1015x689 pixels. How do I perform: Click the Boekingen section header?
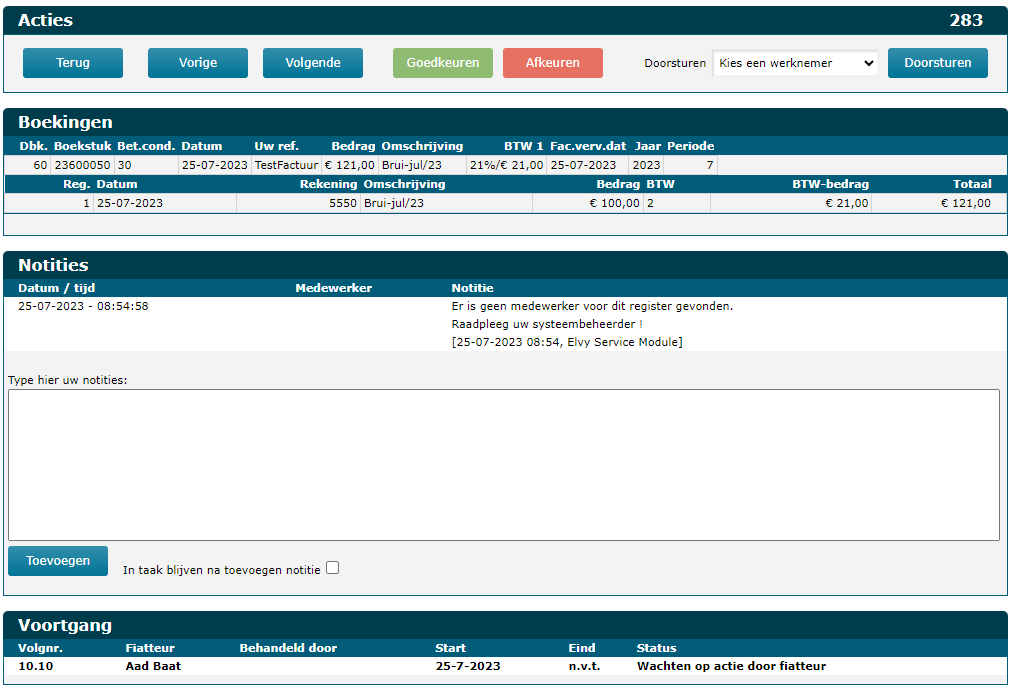tap(65, 122)
